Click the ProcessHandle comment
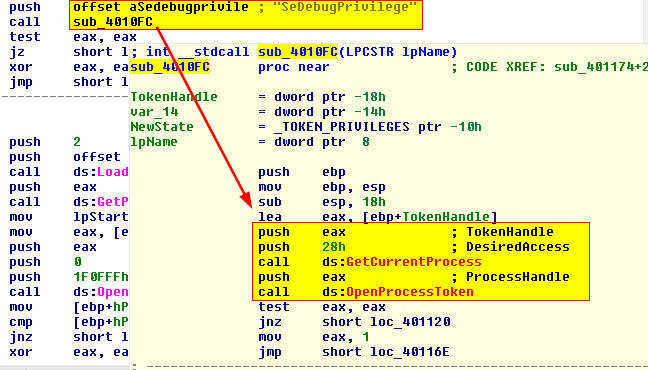 pyautogui.click(x=518, y=277)
